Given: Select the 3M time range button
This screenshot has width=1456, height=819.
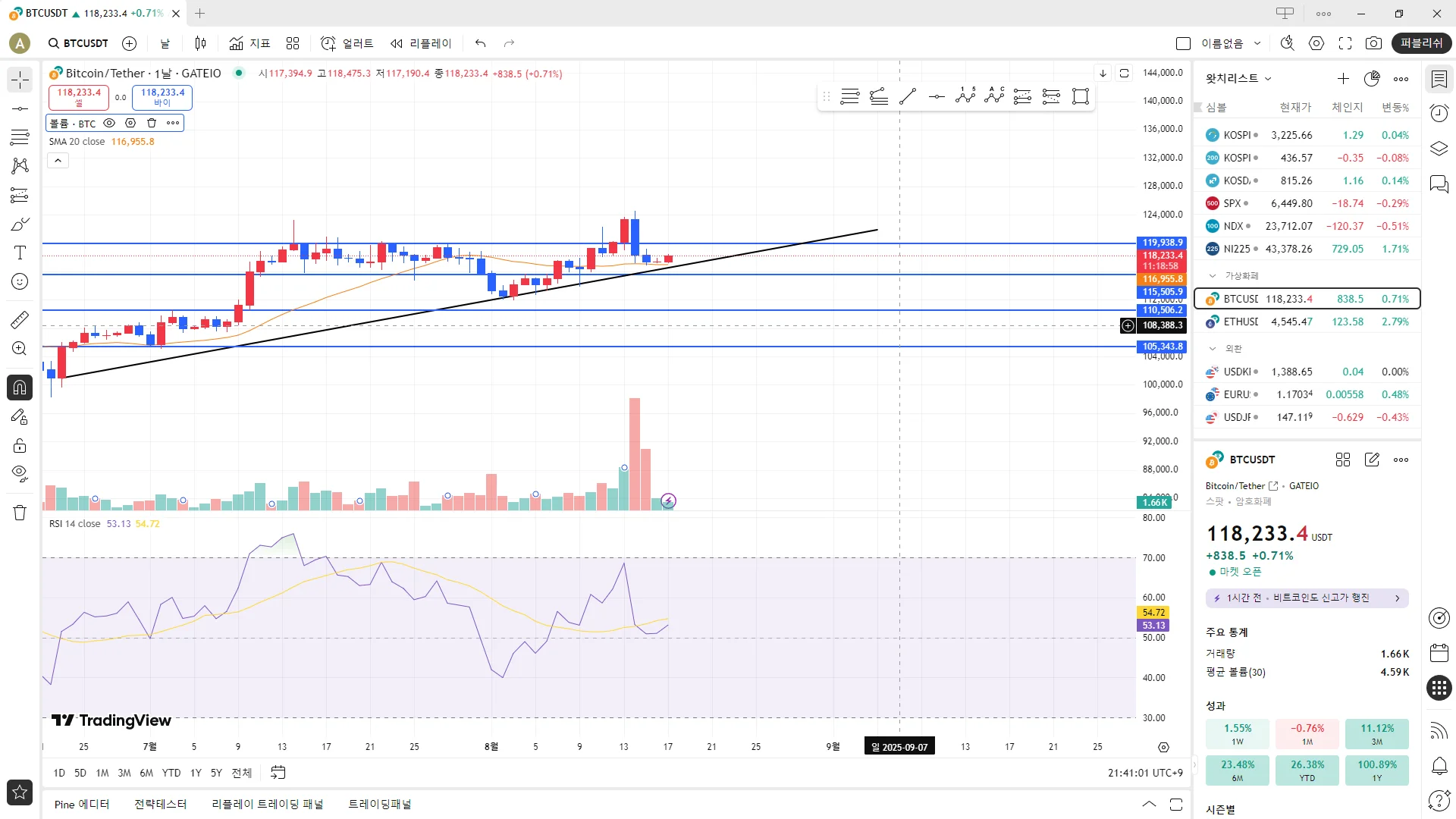Looking at the screenshot, I should (x=124, y=773).
